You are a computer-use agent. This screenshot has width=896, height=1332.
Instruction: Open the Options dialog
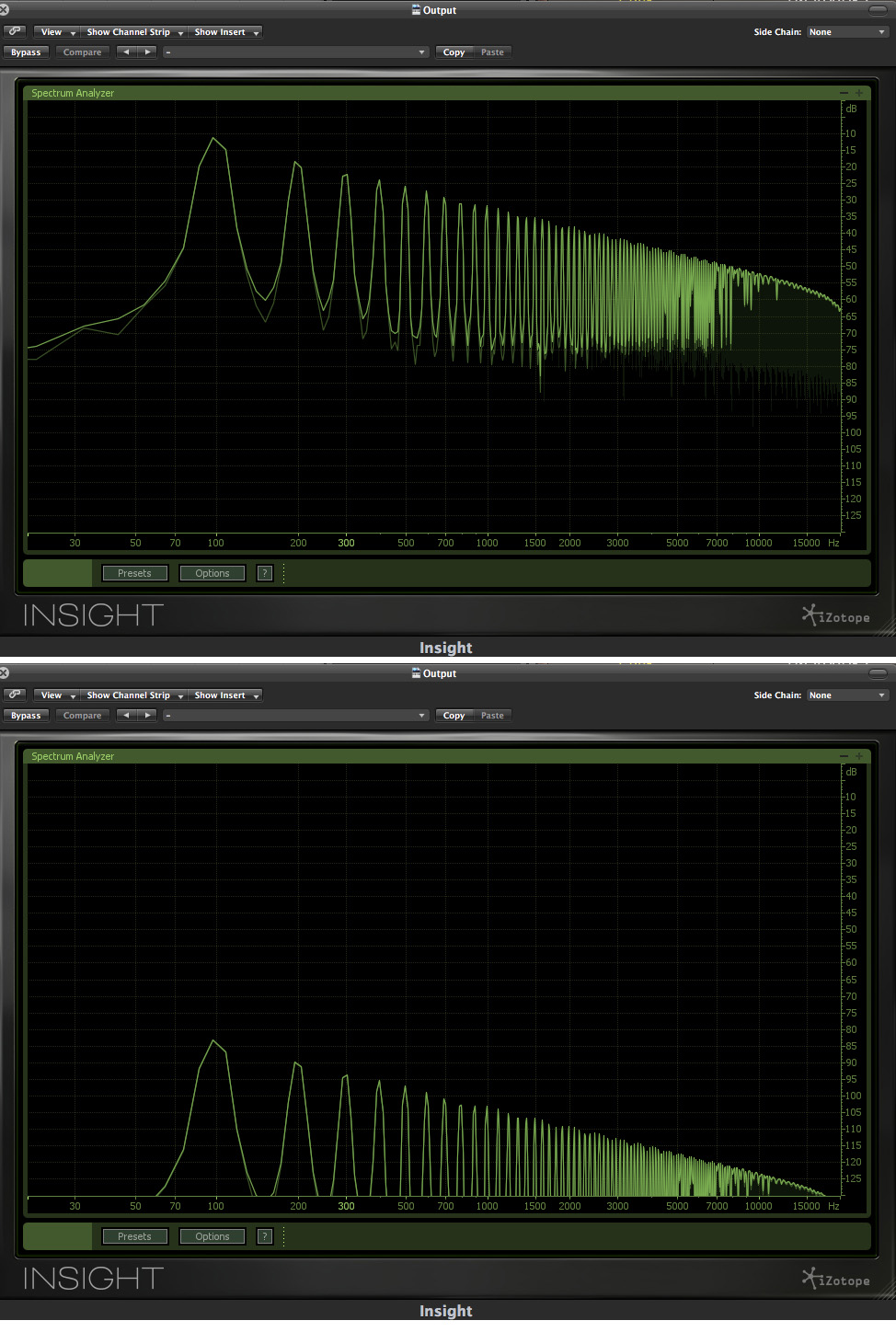point(212,572)
